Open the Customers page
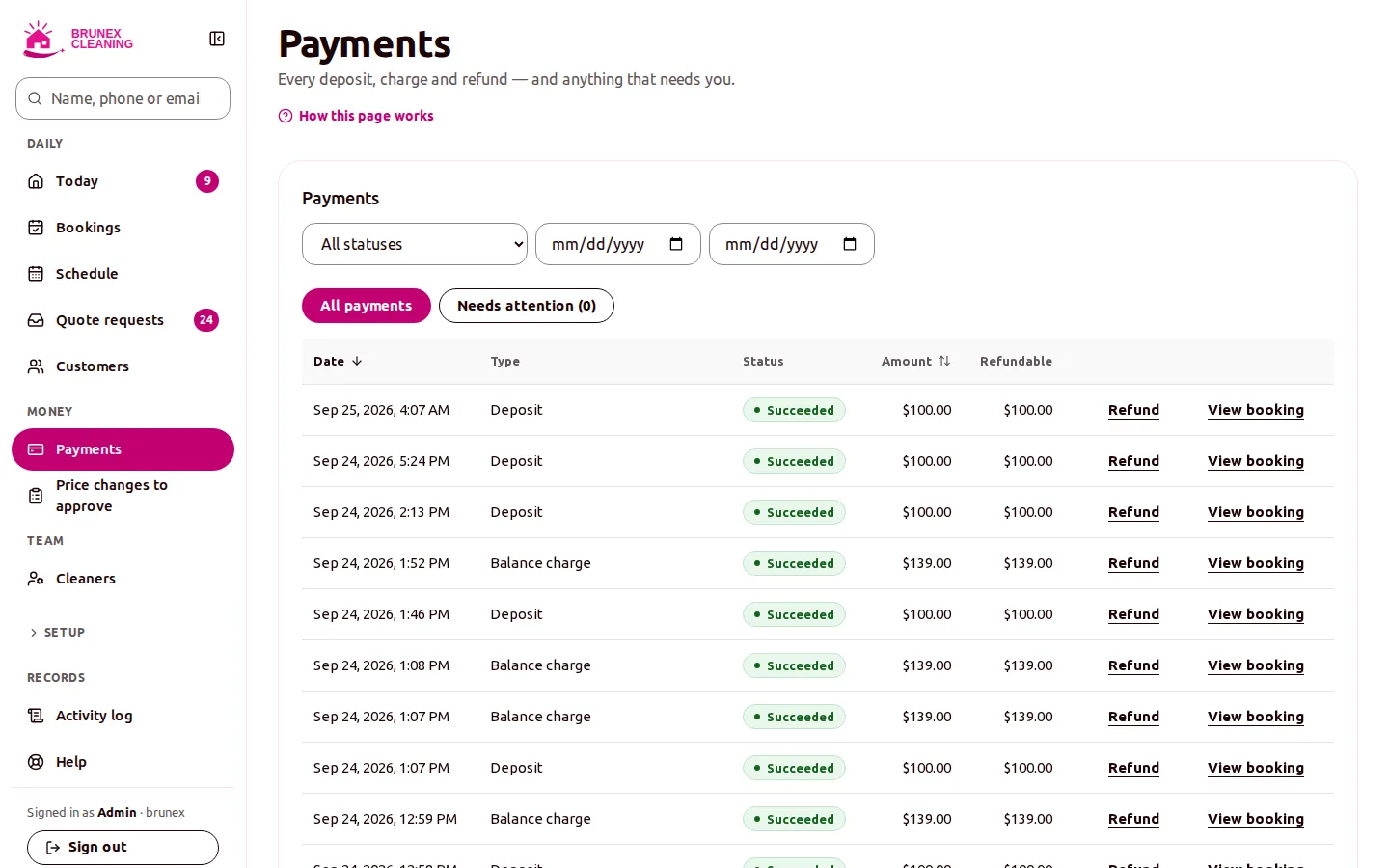1389x868 pixels. coord(123,366)
